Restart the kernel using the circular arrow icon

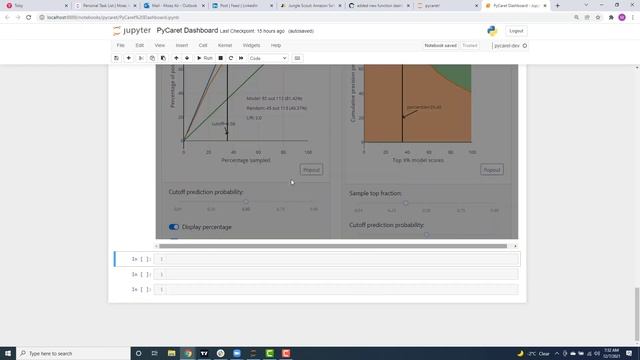coord(231,58)
